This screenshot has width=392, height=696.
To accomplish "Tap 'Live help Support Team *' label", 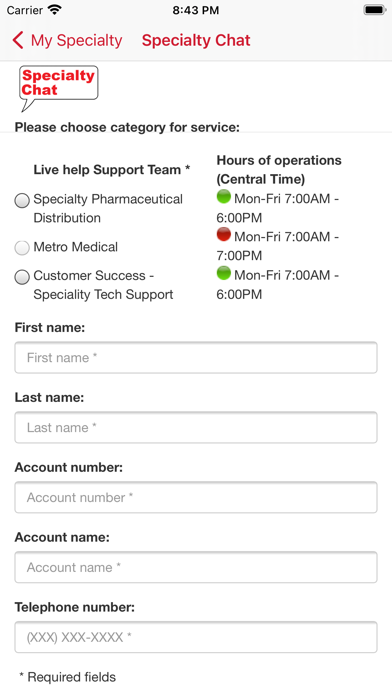I will point(112,170).
